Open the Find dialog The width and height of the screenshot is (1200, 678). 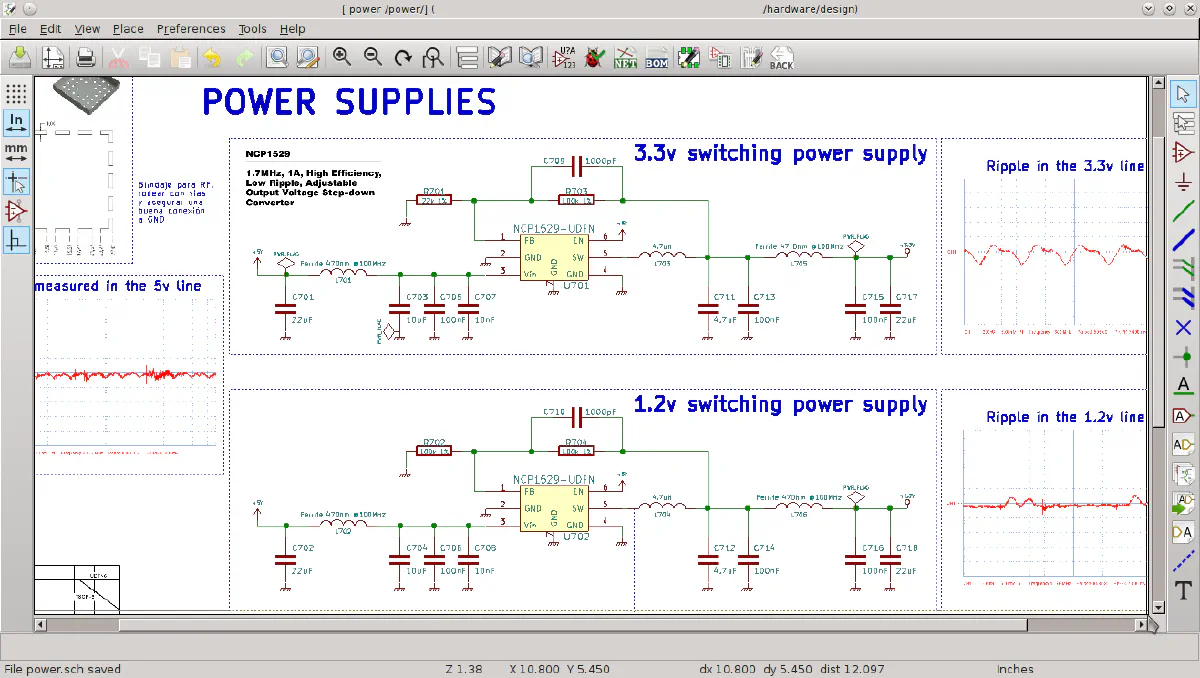277,57
